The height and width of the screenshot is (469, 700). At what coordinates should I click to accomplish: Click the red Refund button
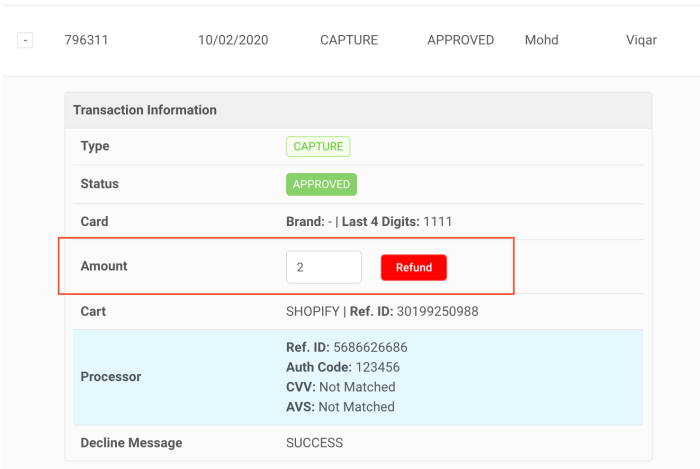[x=413, y=267]
